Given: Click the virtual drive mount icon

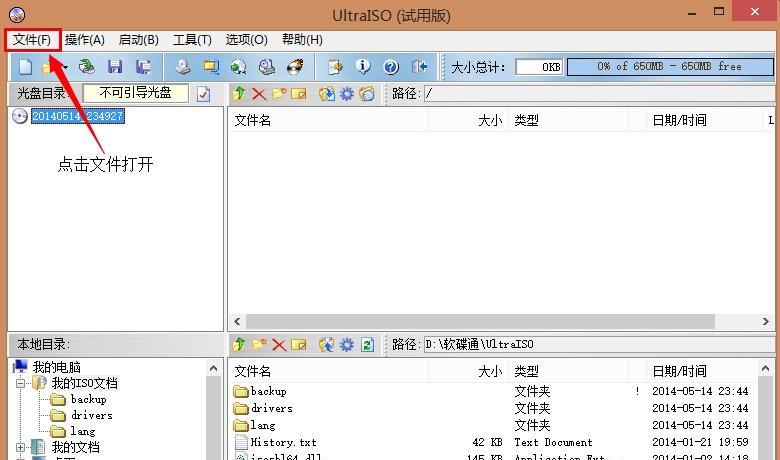Looking at the screenshot, I should click(x=267, y=67).
